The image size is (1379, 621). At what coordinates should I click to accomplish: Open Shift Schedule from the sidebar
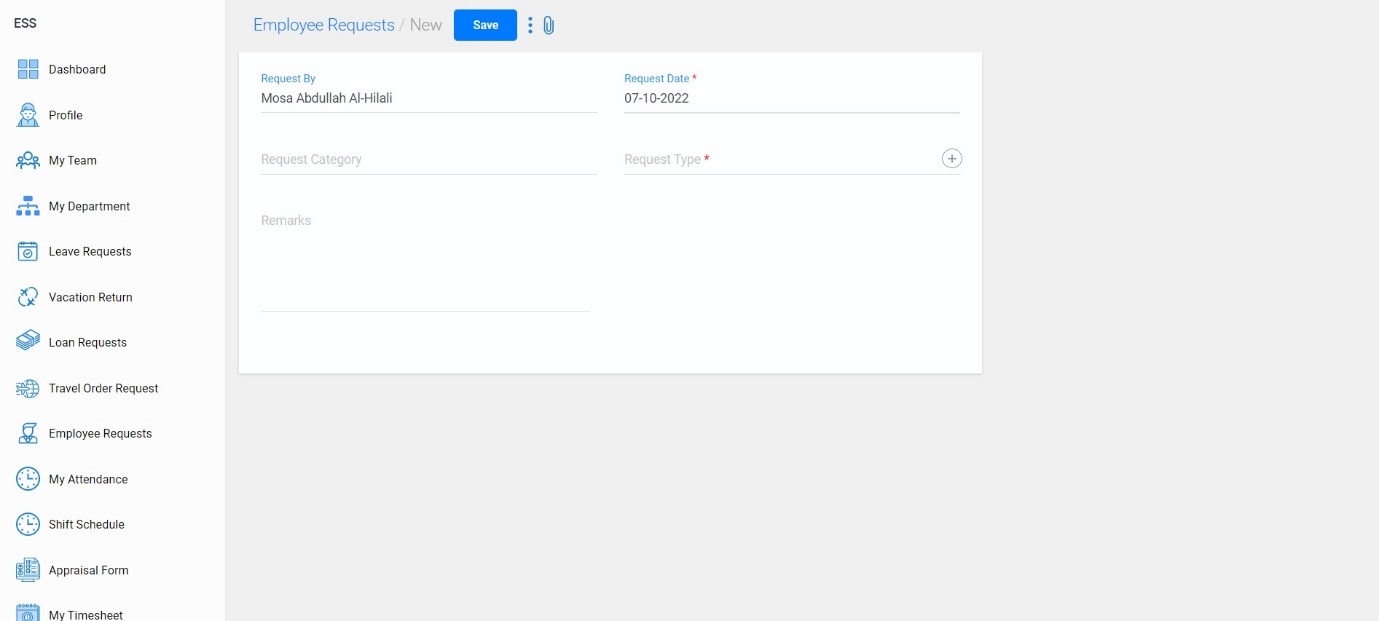tap(87, 524)
